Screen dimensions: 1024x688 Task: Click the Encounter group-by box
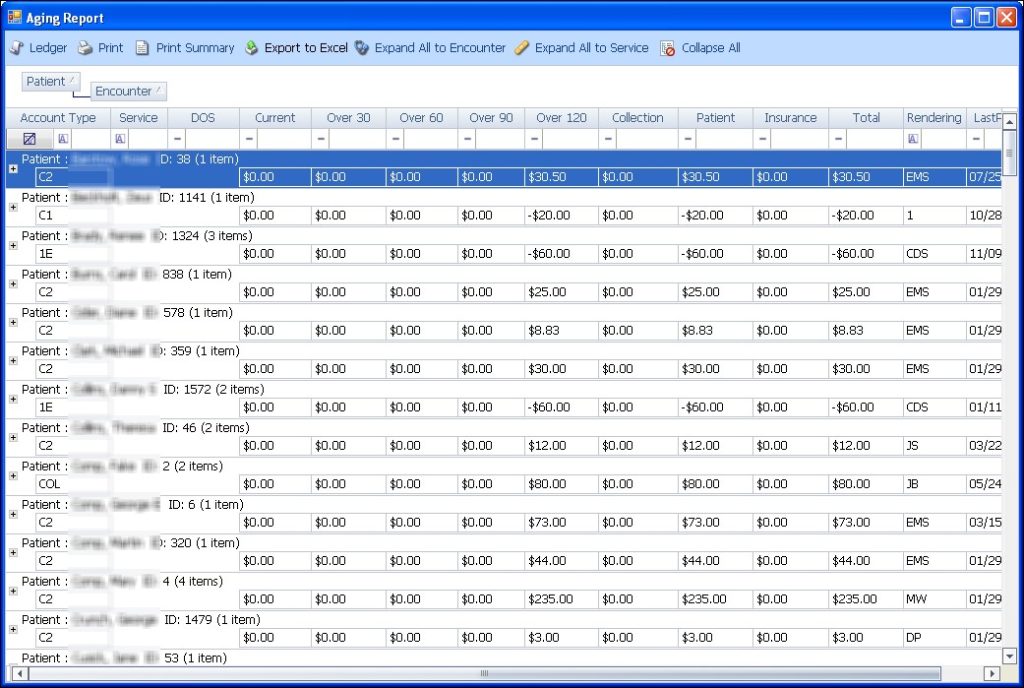128,91
